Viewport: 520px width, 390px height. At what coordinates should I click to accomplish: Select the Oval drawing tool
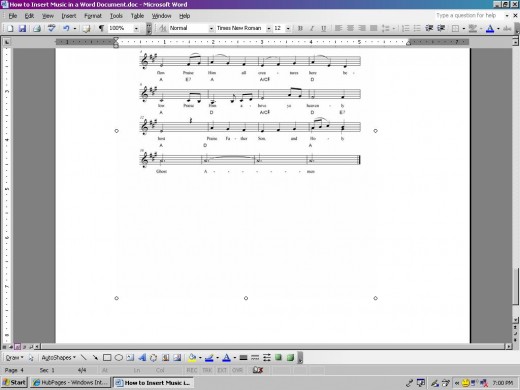[118, 358]
